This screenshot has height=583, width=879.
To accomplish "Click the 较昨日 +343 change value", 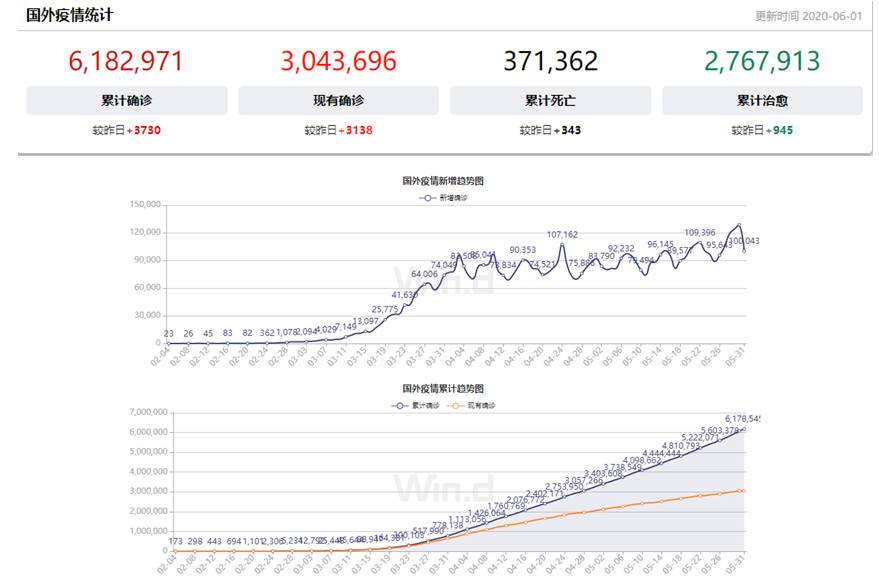I will pos(550,130).
